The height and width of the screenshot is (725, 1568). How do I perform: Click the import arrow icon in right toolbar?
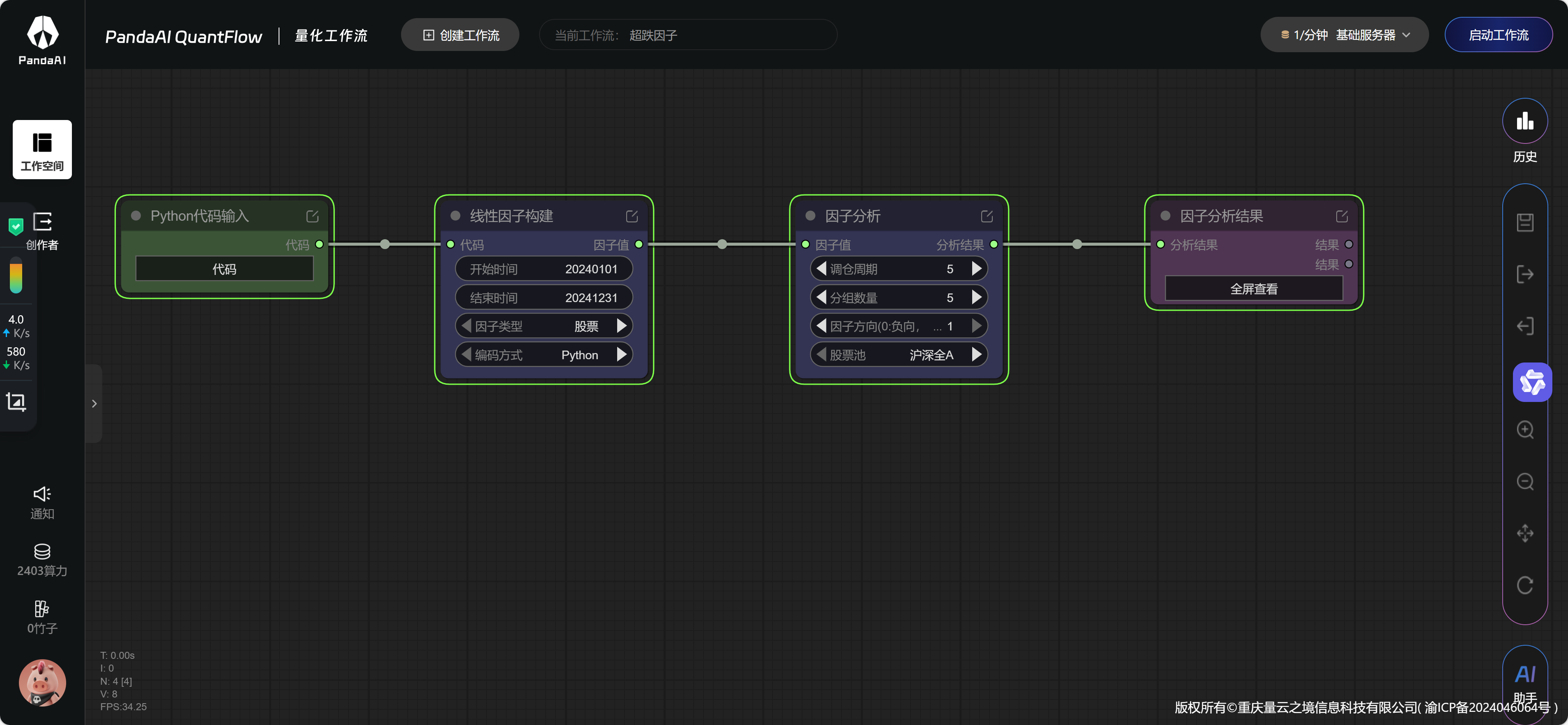pos(1525,326)
